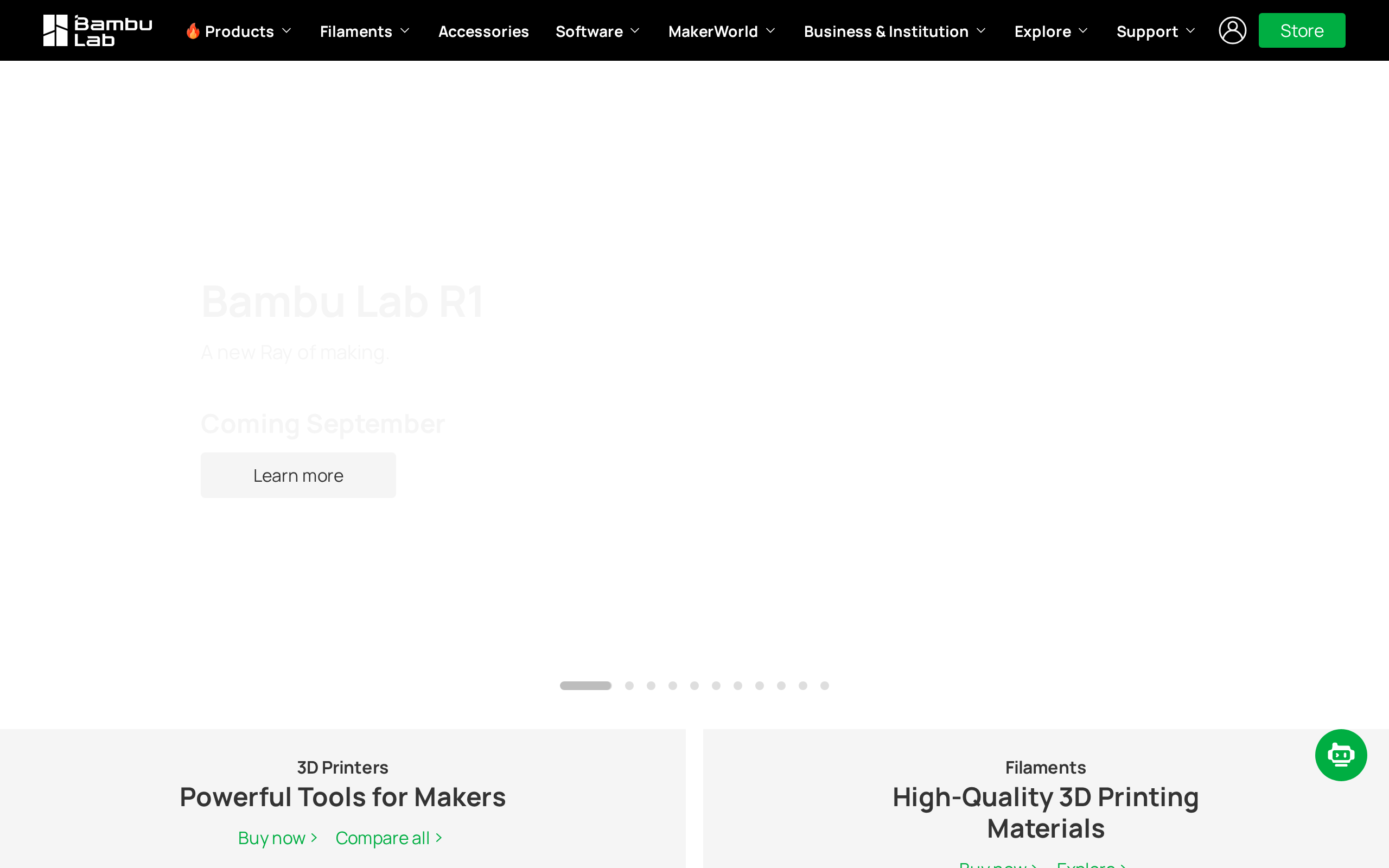Jump to second carousel slide dot
1389x868 pixels.
(x=629, y=685)
